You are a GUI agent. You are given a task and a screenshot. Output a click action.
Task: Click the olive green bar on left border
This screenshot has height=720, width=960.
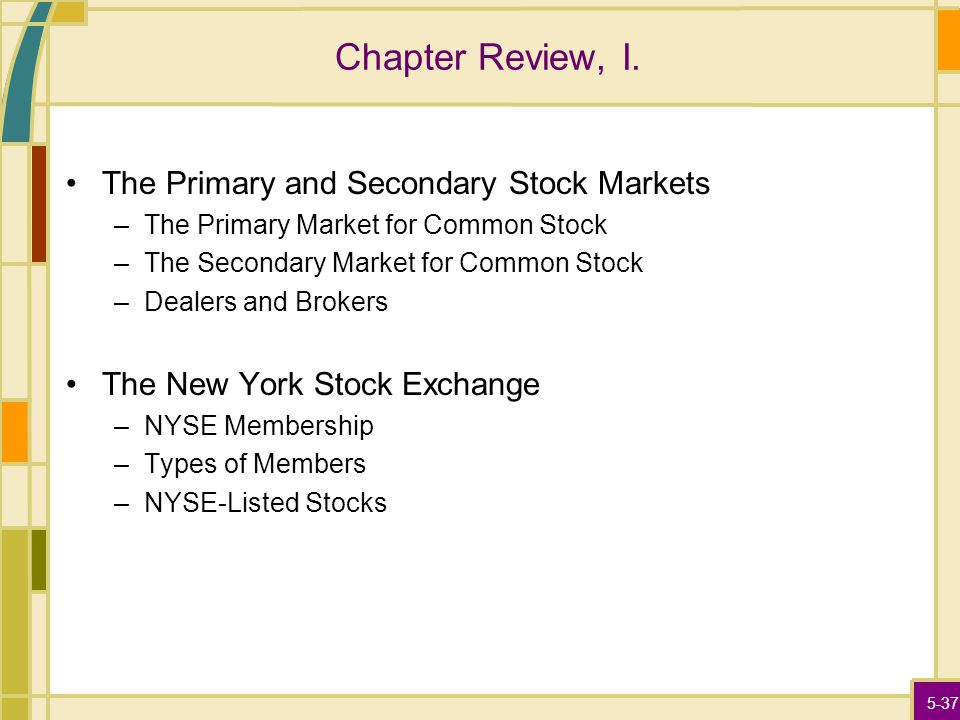pyautogui.click(x=39, y=560)
